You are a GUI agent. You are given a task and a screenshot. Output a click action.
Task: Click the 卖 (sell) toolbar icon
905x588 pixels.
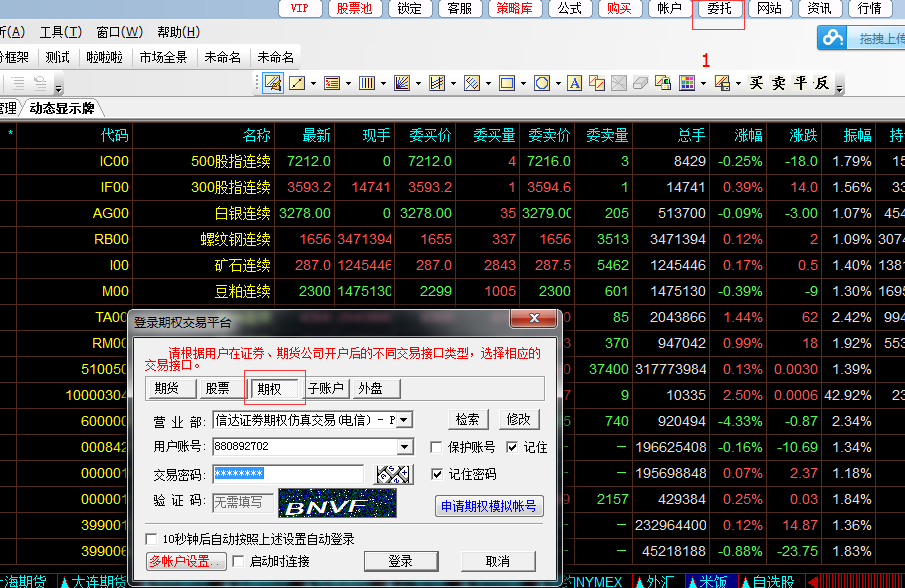779,83
